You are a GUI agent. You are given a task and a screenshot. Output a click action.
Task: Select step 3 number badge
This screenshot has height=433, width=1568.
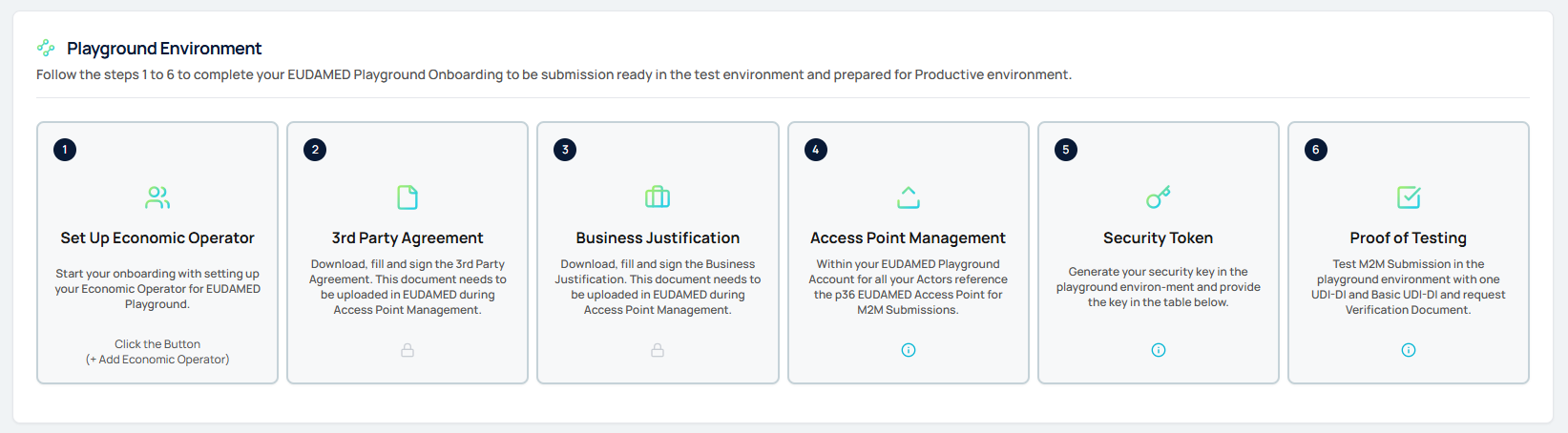coord(565,150)
